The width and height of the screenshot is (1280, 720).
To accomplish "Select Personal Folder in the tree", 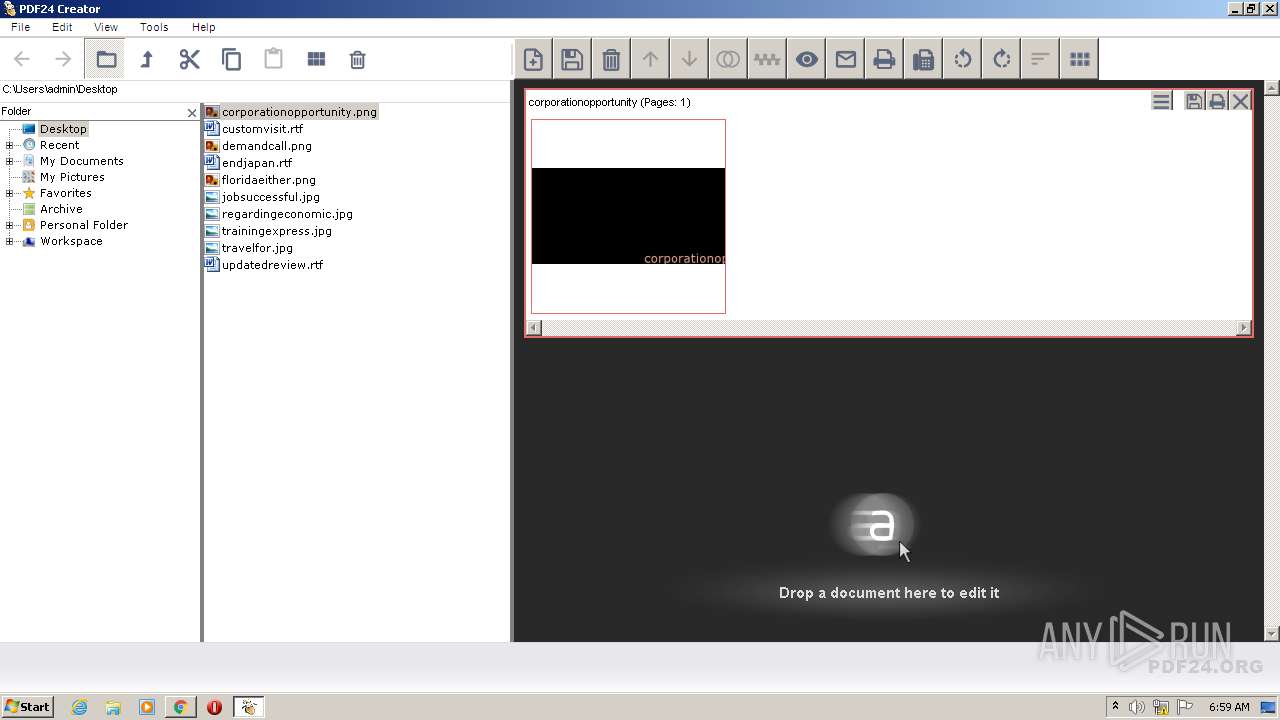I will [83, 225].
